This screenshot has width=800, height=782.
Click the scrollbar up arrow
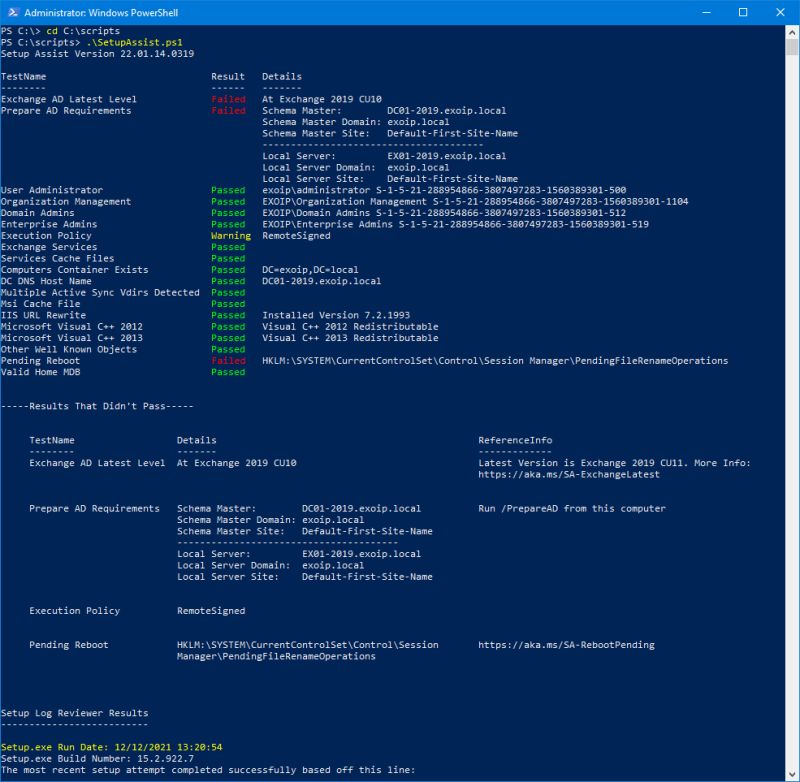[791, 33]
